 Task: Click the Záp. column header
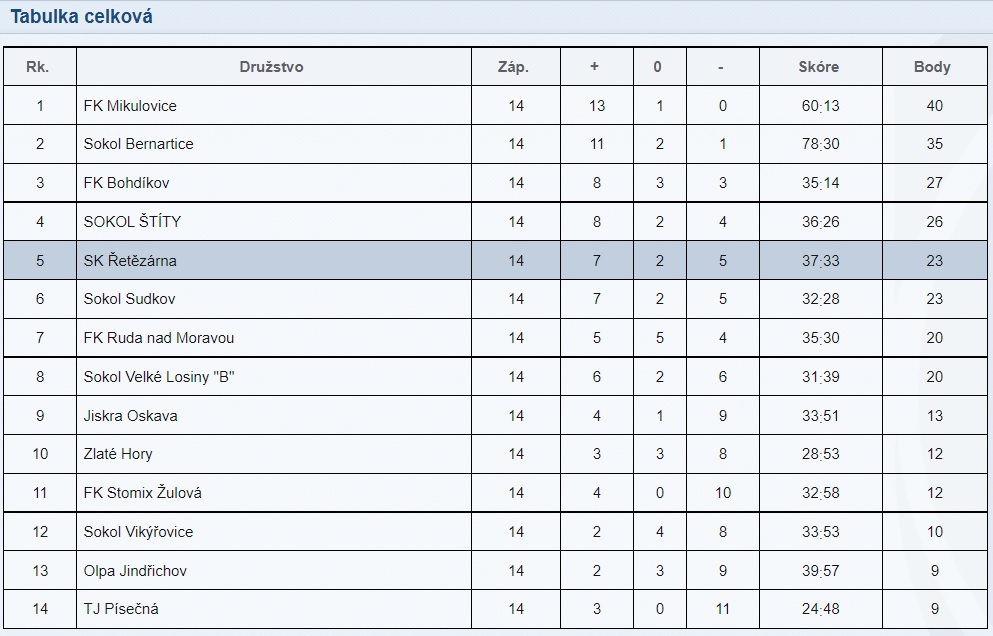pos(513,67)
